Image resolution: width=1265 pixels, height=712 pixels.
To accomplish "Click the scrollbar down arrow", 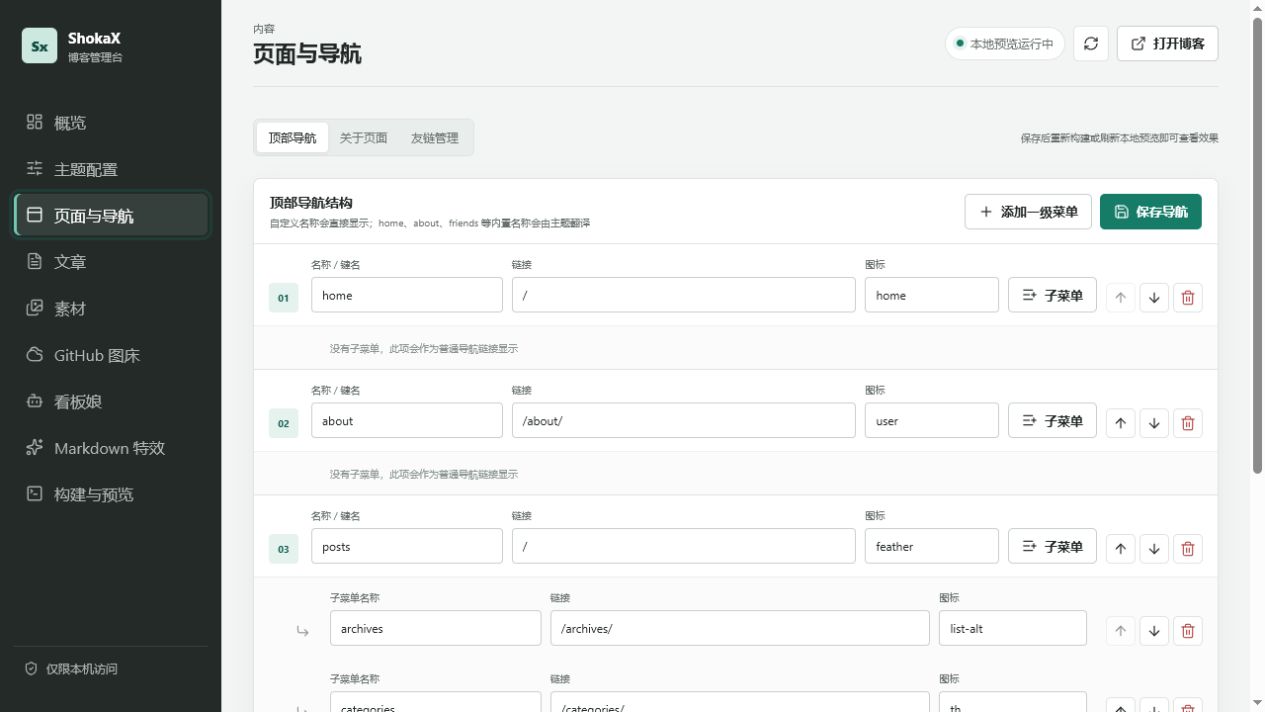I will point(1257,704).
